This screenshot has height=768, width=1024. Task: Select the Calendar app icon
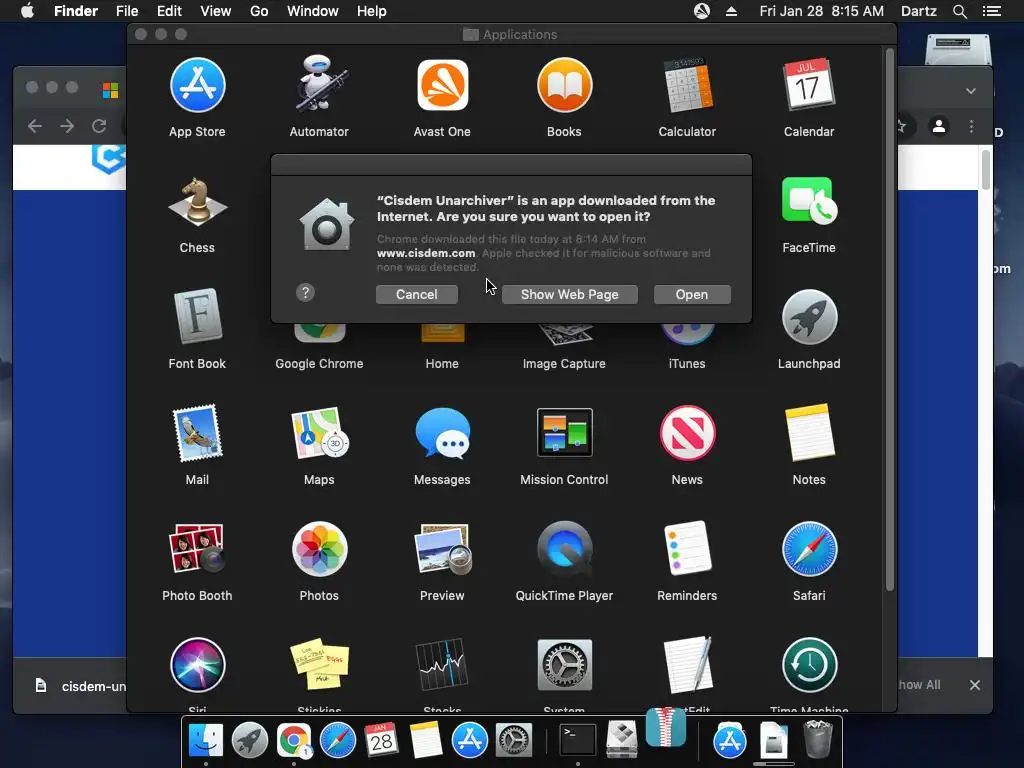tap(808, 86)
